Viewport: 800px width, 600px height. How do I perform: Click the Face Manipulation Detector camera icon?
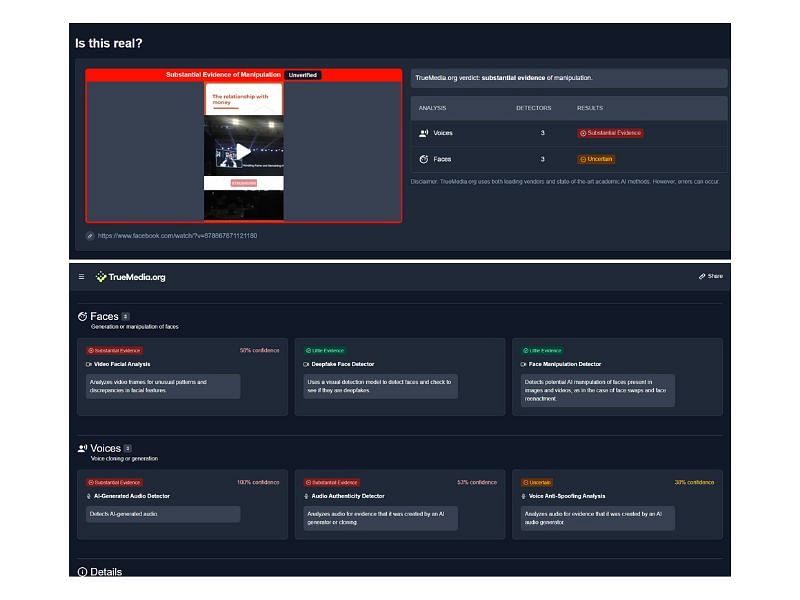[x=523, y=364]
